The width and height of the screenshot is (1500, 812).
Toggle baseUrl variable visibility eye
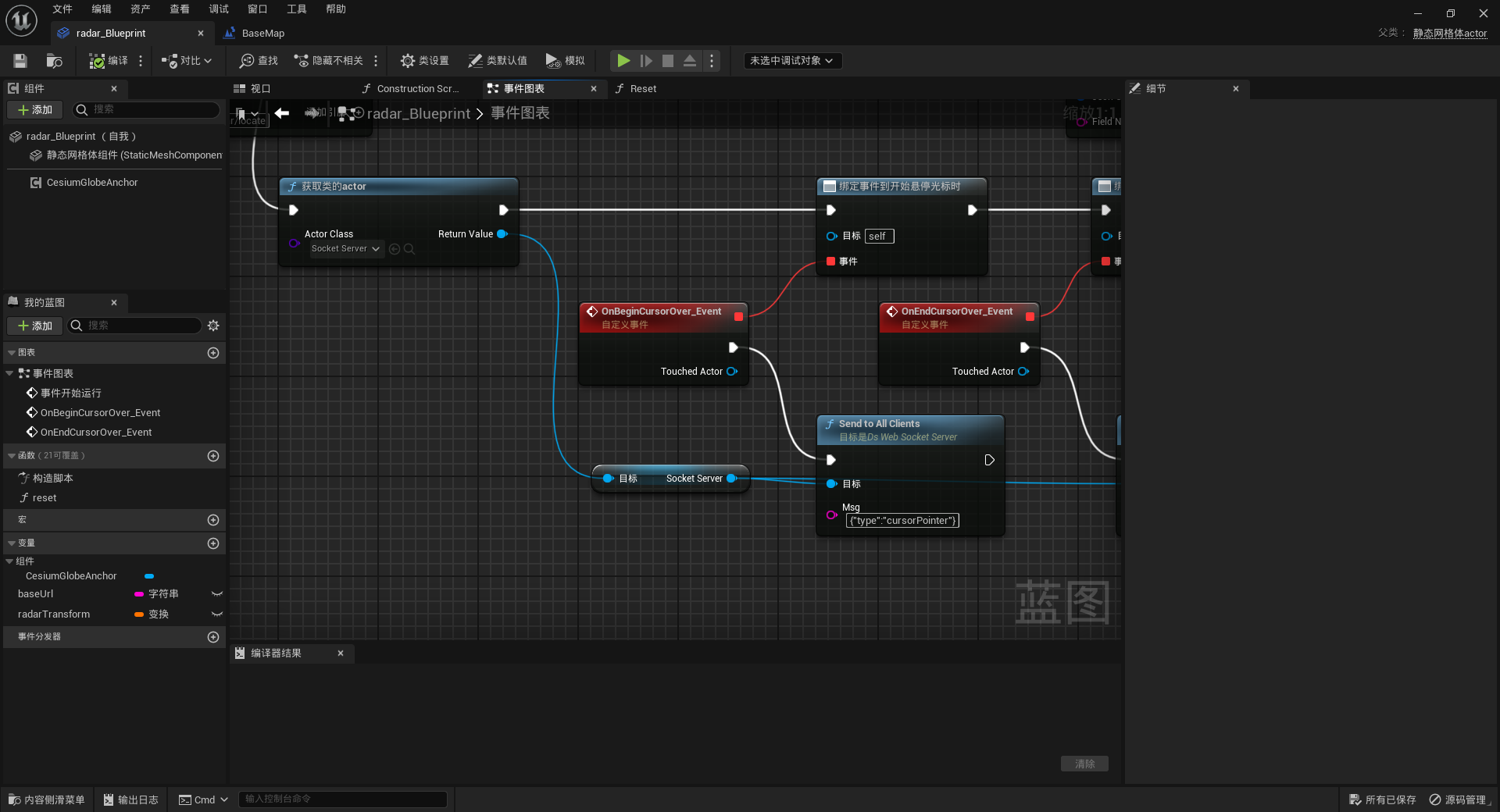point(217,594)
